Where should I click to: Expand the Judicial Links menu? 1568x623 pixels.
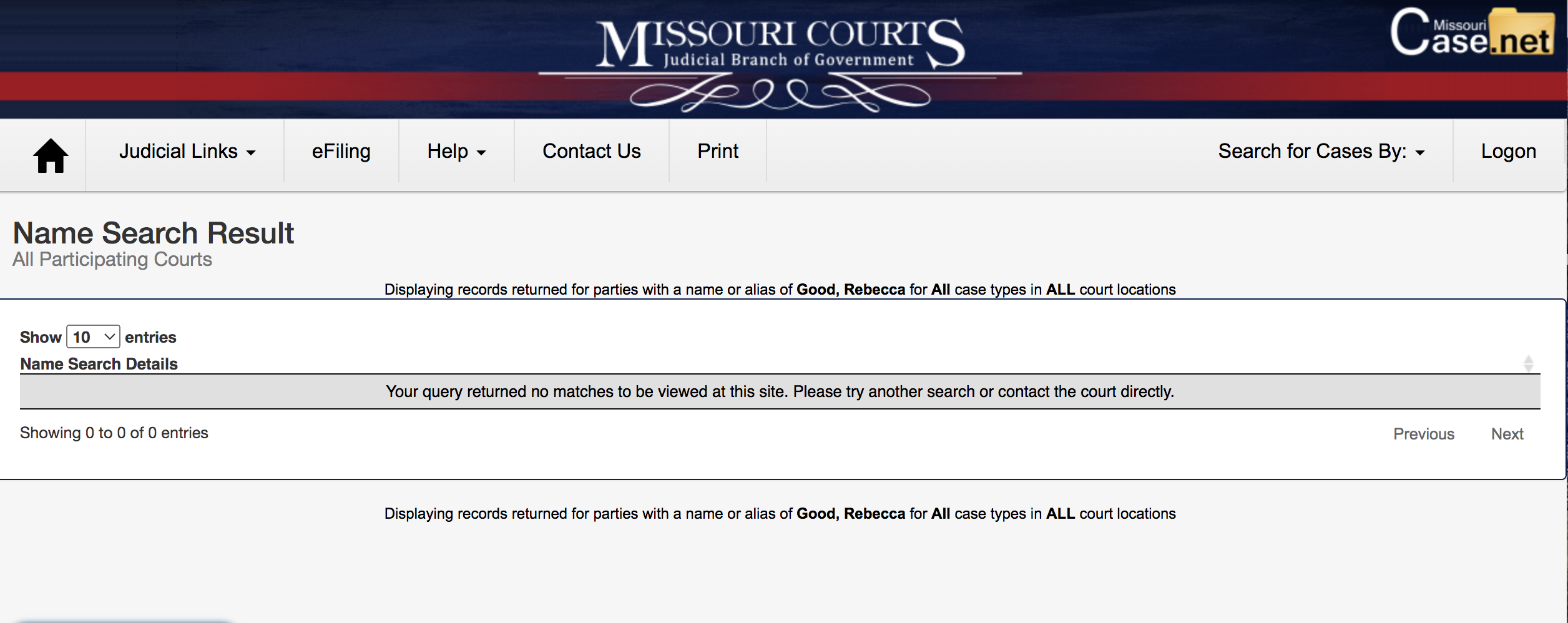187,152
